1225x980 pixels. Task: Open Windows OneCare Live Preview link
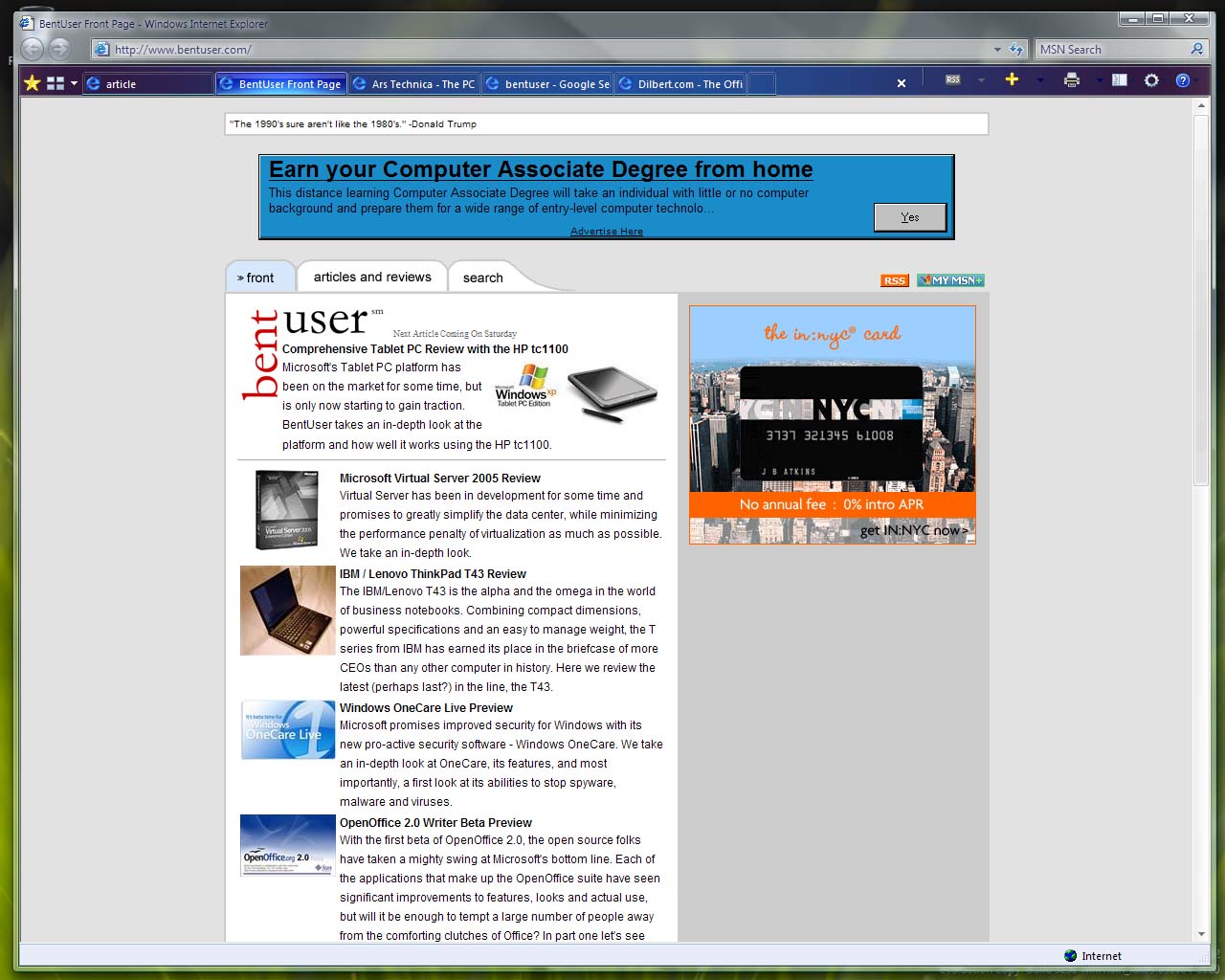point(426,708)
